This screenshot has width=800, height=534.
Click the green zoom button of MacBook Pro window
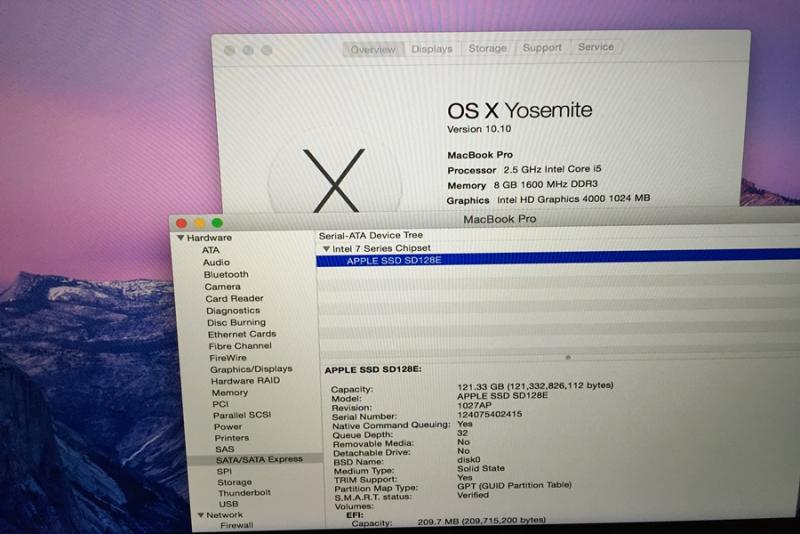pos(217,222)
